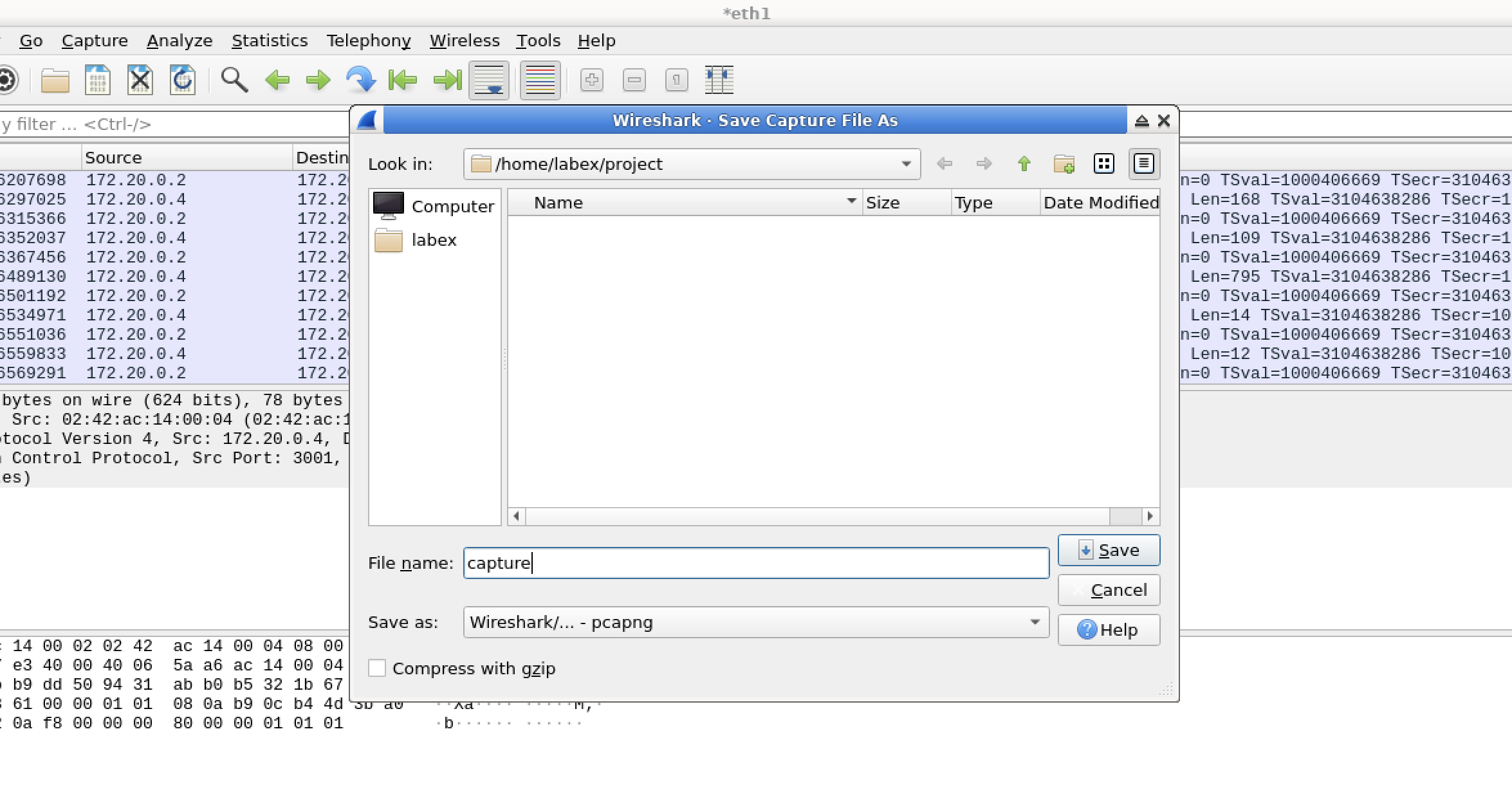Enable Compress with gzip
The image size is (1512, 812).
(377, 668)
